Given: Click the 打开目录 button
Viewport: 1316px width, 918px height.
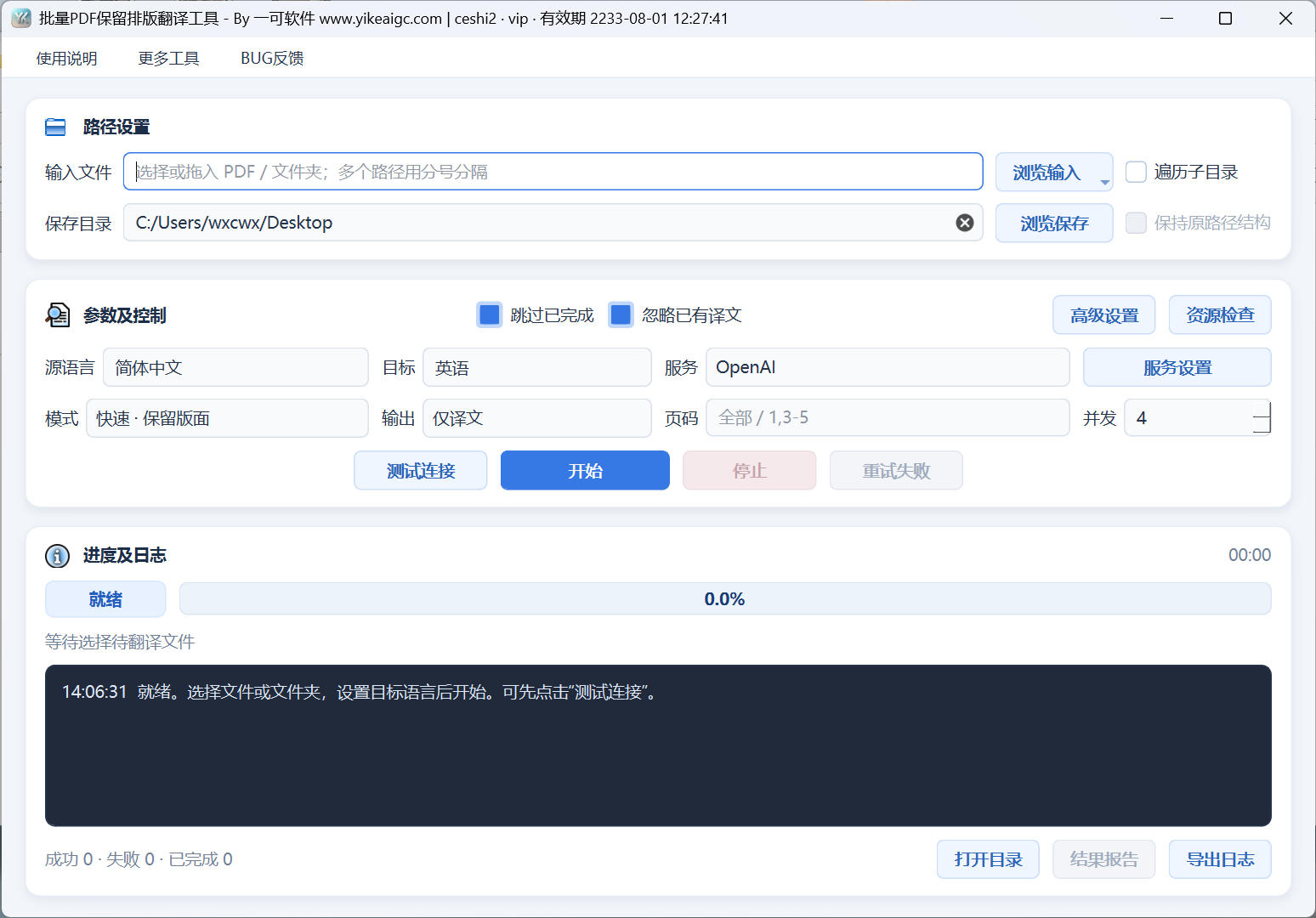Looking at the screenshot, I should [x=988, y=859].
